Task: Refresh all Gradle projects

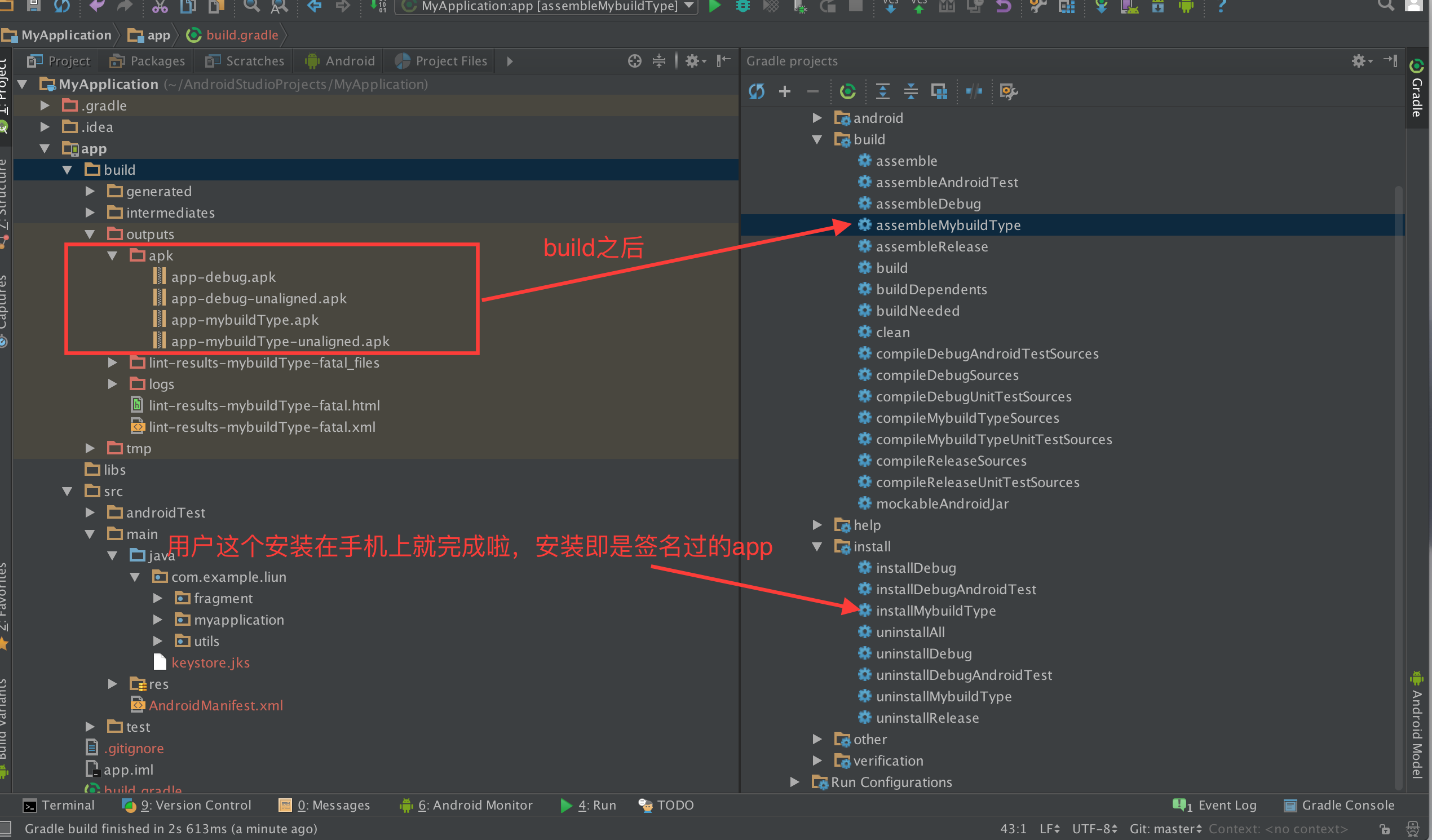Action: [757, 91]
